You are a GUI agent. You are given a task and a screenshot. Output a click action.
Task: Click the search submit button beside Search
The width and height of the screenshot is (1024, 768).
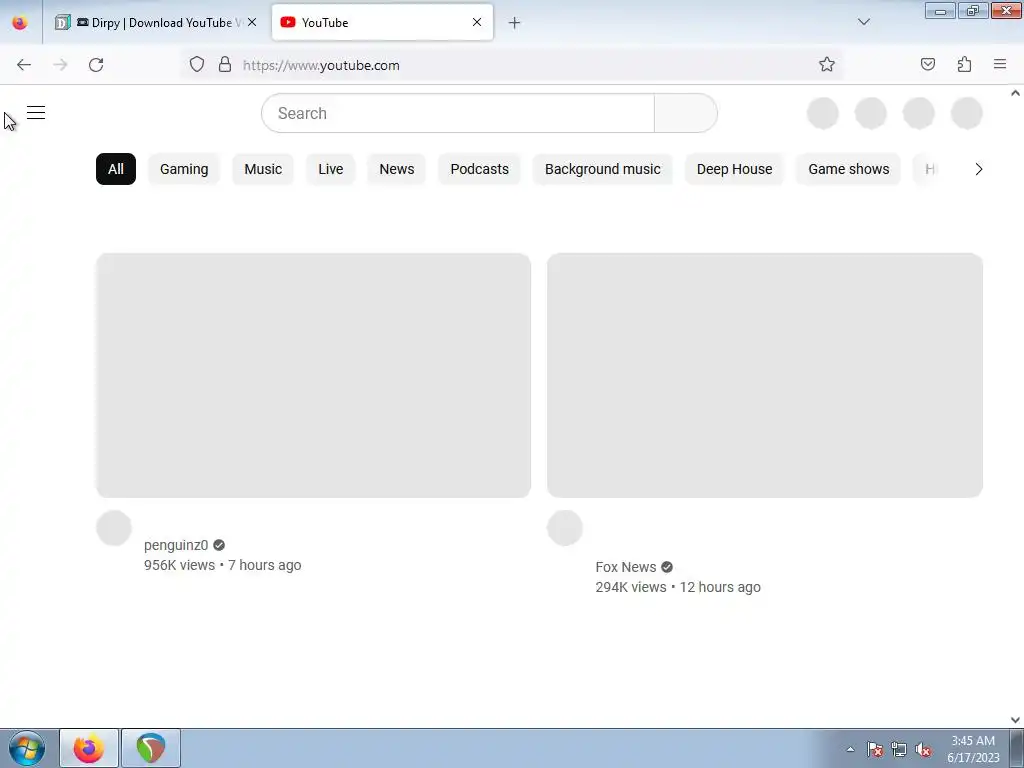[x=686, y=113]
